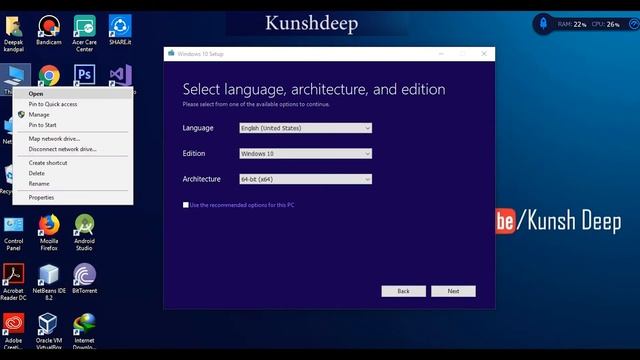Image resolution: width=640 pixels, height=360 pixels.
Task: Click the Next button in setup
Action: tap(453, 291)
